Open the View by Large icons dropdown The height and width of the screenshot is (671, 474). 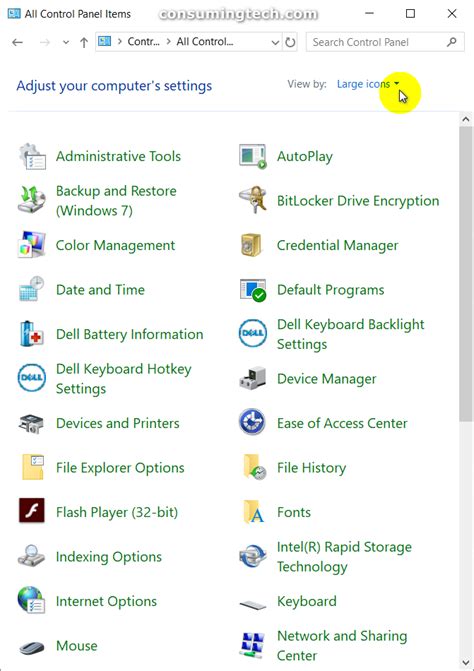368,84
